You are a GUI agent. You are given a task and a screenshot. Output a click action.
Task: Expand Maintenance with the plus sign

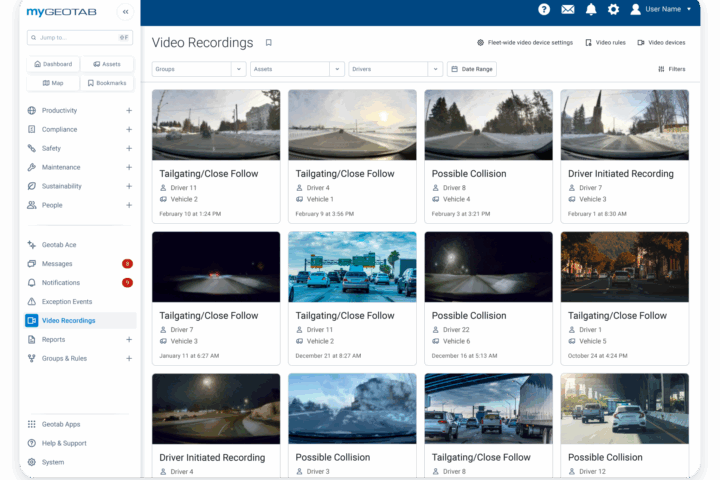click(129, 167)
